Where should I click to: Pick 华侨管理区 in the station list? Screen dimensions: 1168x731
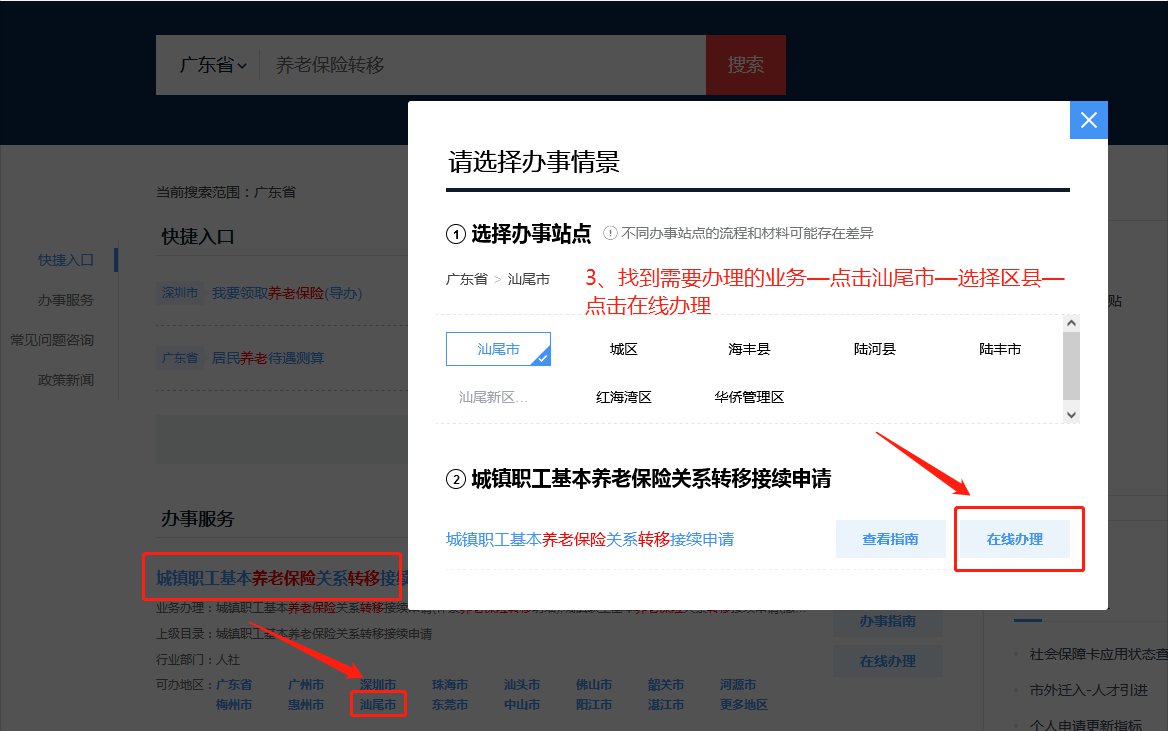(749, 397)
